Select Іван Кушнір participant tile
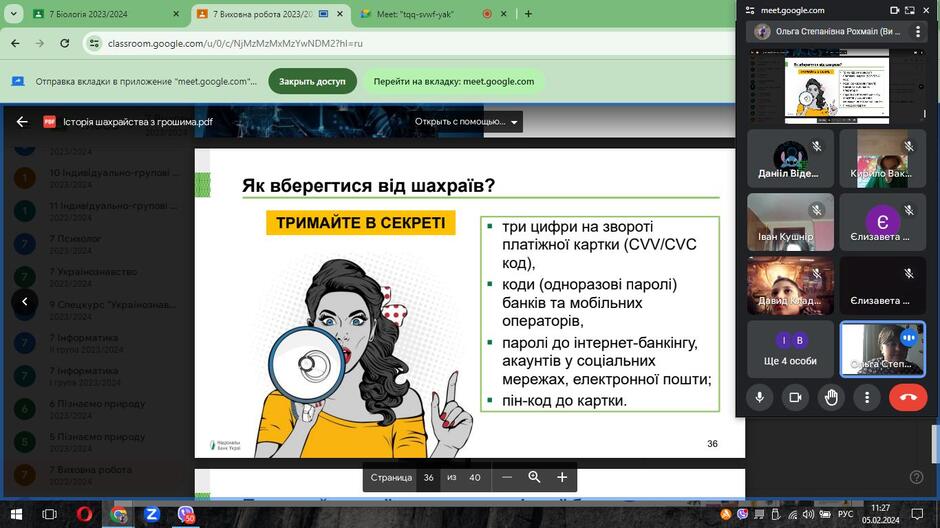The image size is (940, 528). (791, 222)
